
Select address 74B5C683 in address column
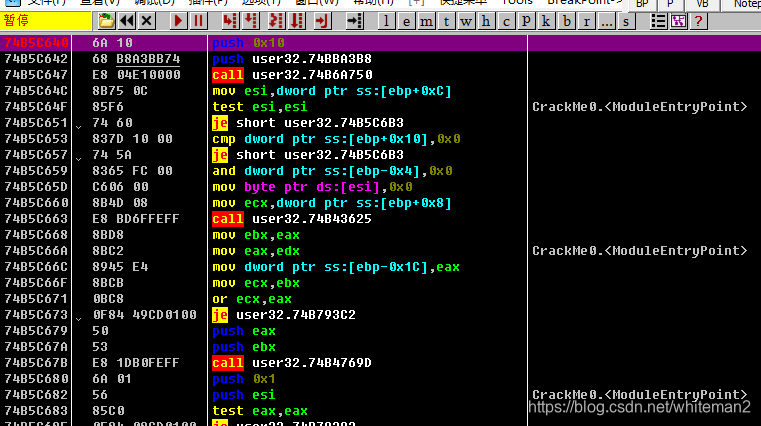tap(36, 411)
